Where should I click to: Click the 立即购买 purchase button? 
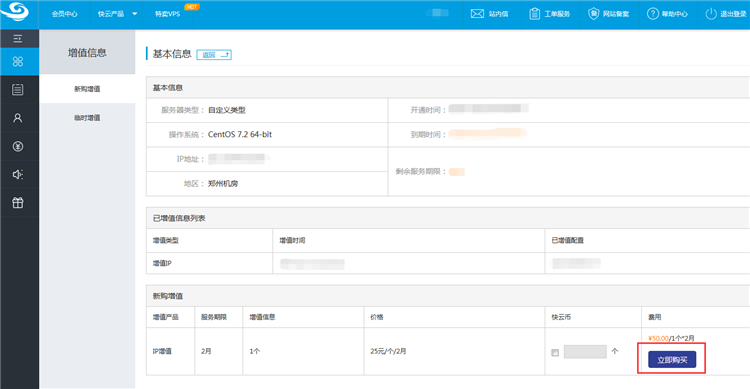click(672, 360)
